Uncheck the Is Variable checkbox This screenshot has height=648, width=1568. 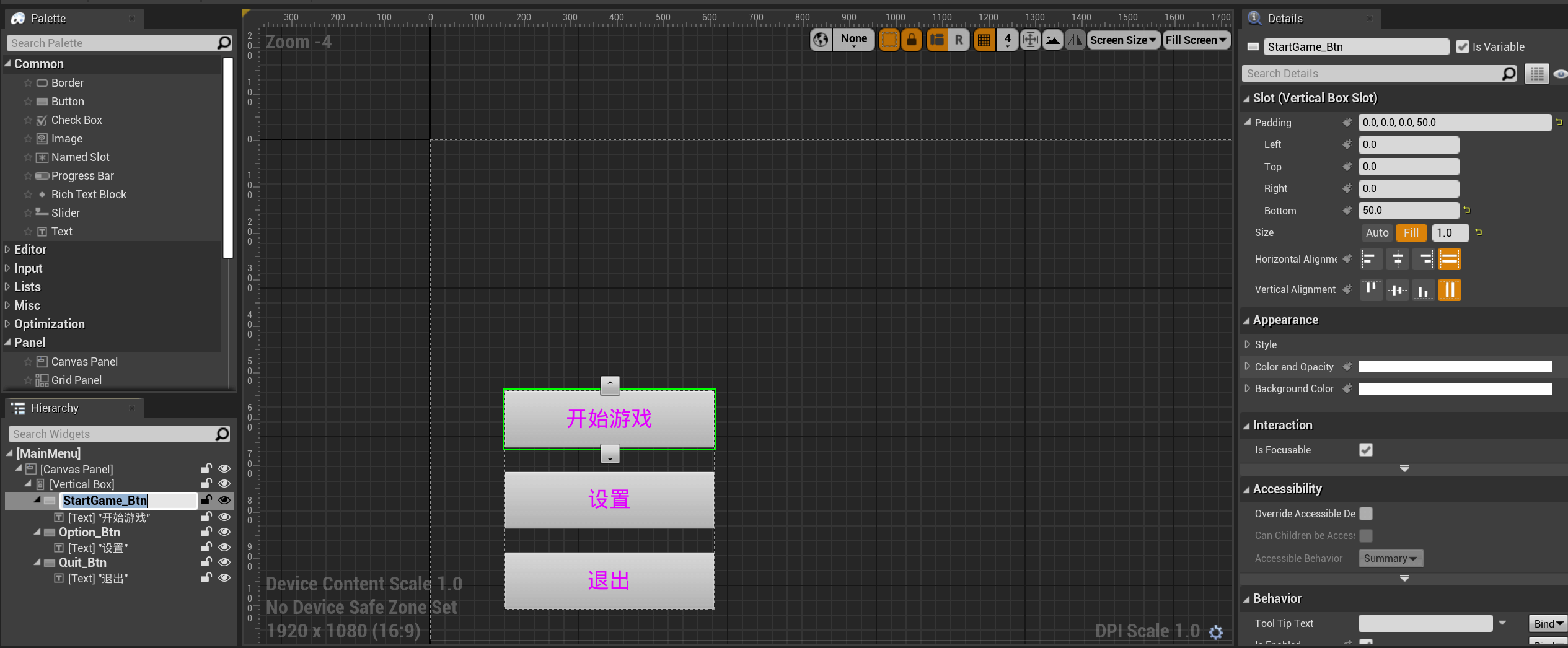coord(1463,47)
